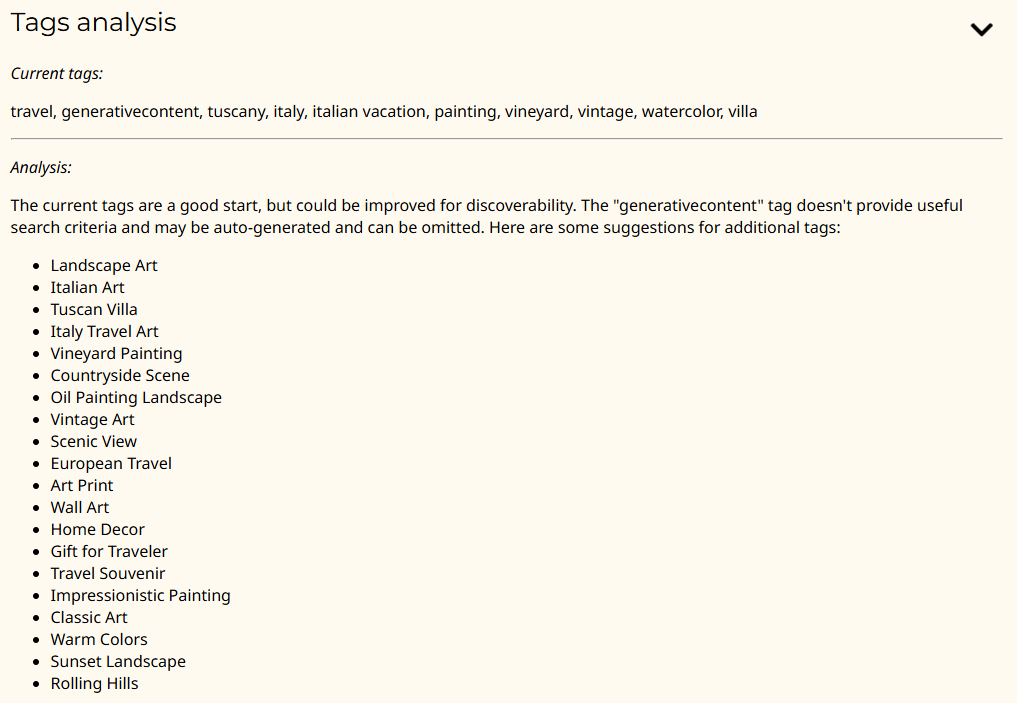Click the Italian Art suggestion
The height and width of the screenshot is (703, 1017).
tap(88, 287)
